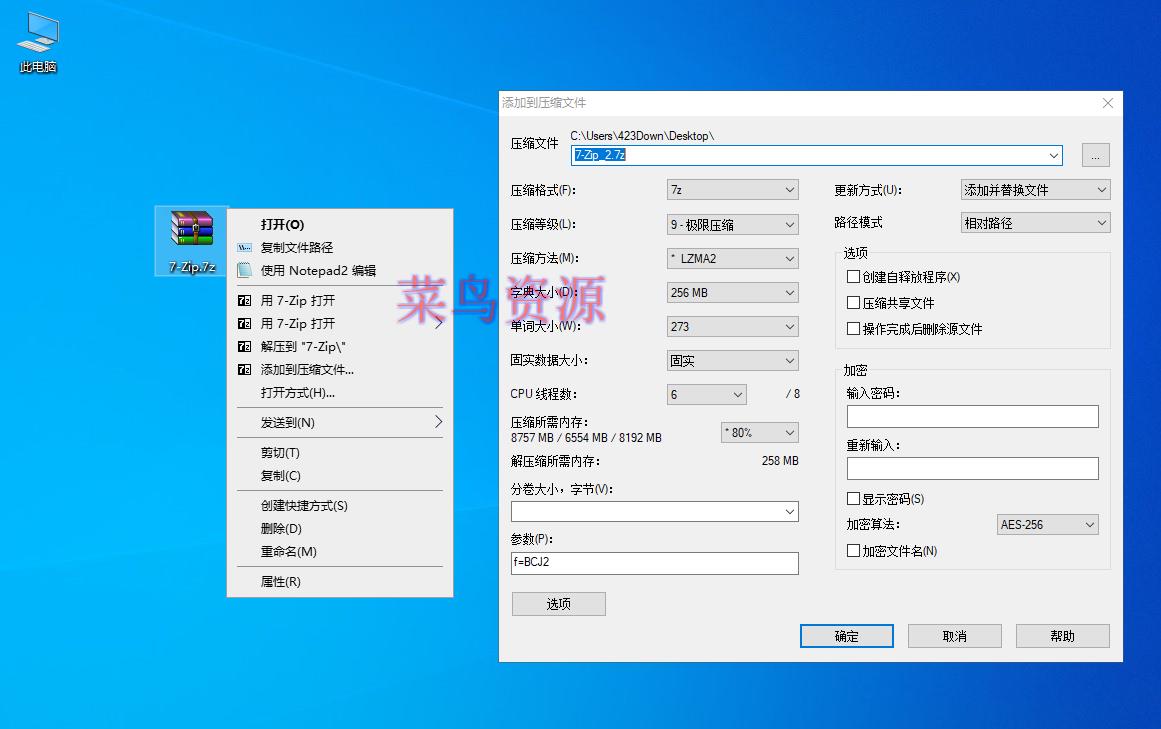Check 操作完成后删除源文件
Viewport: 1161px width, 729px height.
pyautogui.click(x=852, y=327)
